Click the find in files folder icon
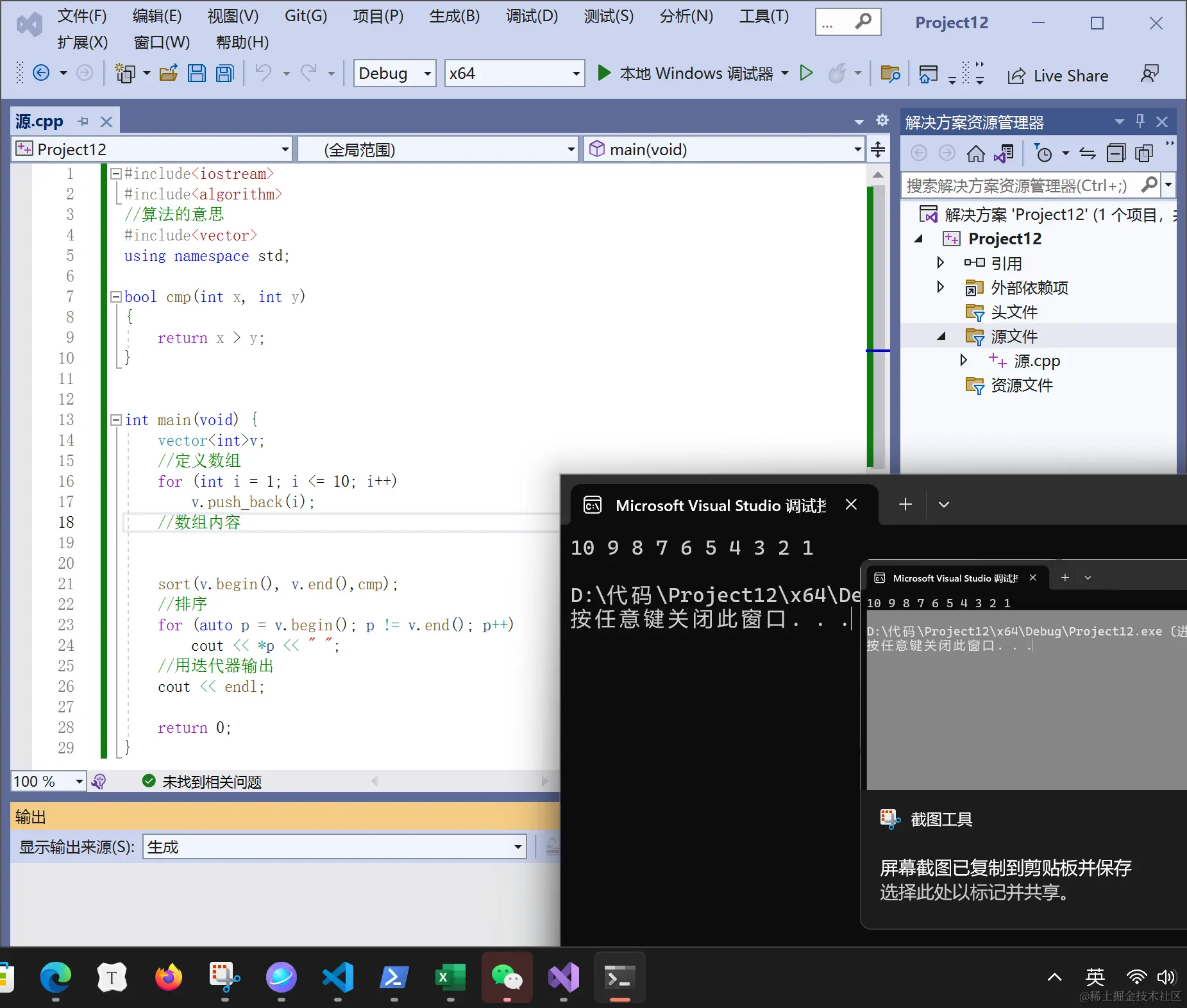 890,74
